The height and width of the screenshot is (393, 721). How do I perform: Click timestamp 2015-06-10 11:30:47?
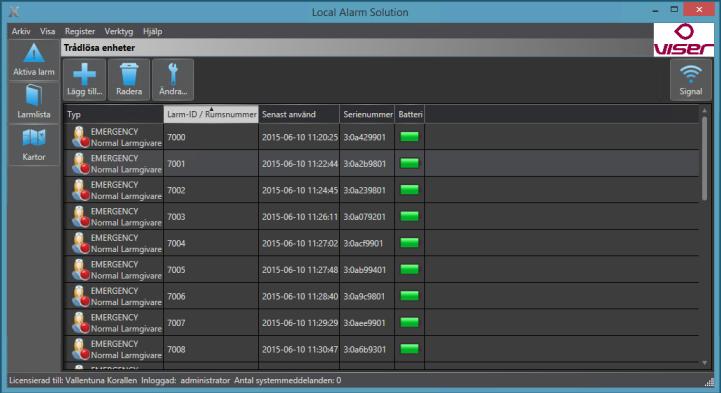pyautogui.click(x=300, y=349)
